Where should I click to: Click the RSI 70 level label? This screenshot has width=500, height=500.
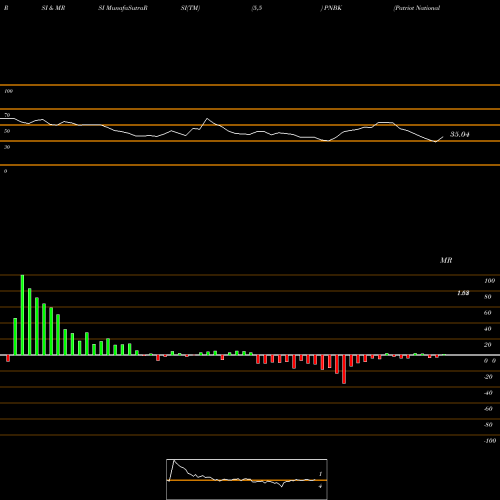pos(7,115)
